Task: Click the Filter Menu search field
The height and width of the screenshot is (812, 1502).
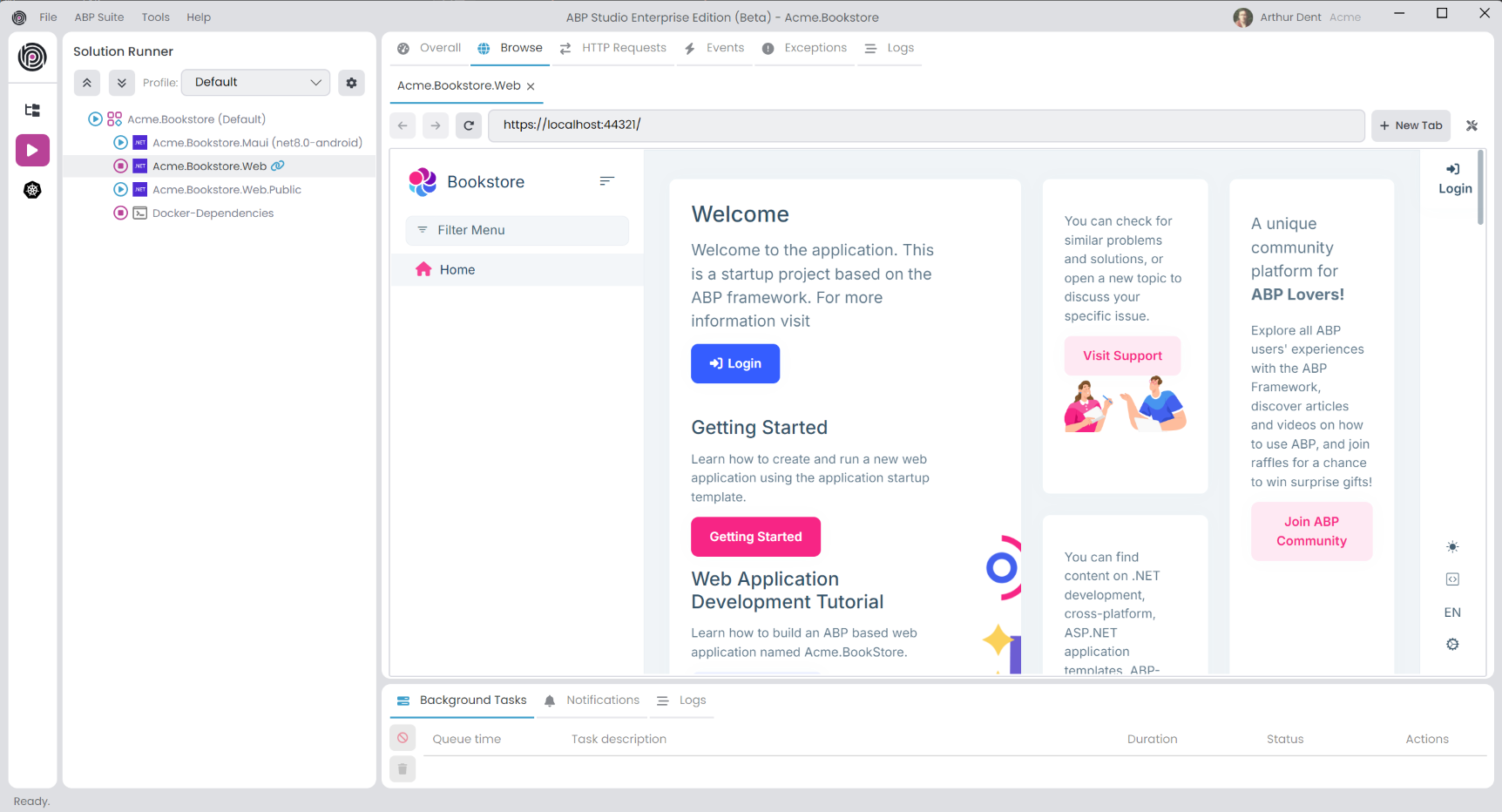Action: point(517,230)
